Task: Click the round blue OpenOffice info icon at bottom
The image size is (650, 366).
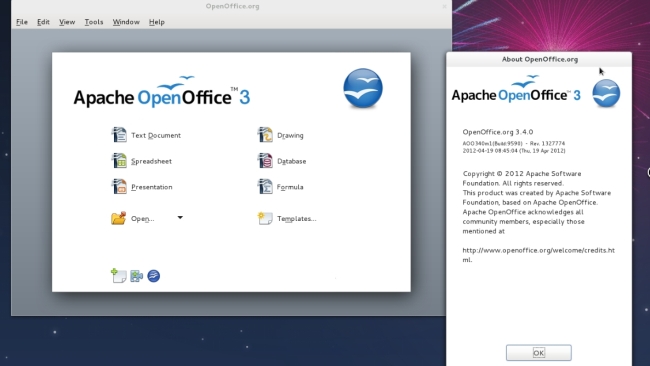Action: coord(154,276)
